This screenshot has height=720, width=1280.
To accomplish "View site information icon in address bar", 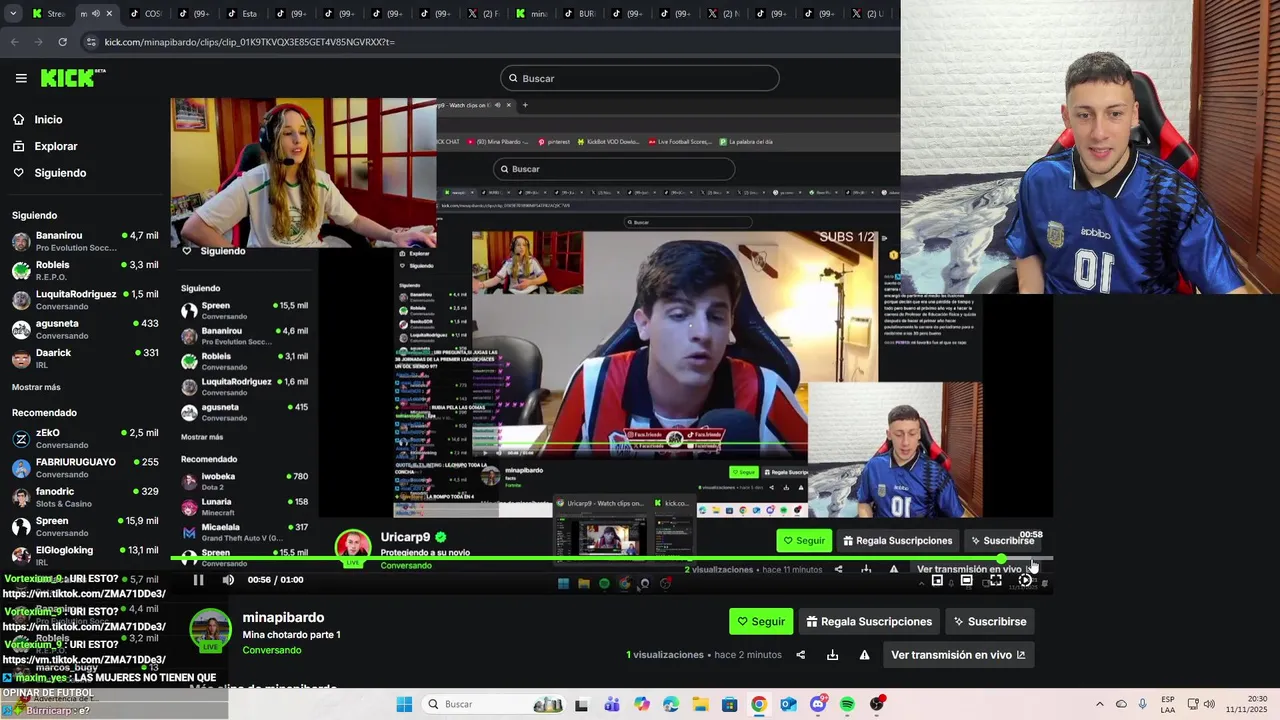I will tap(91, 42).
